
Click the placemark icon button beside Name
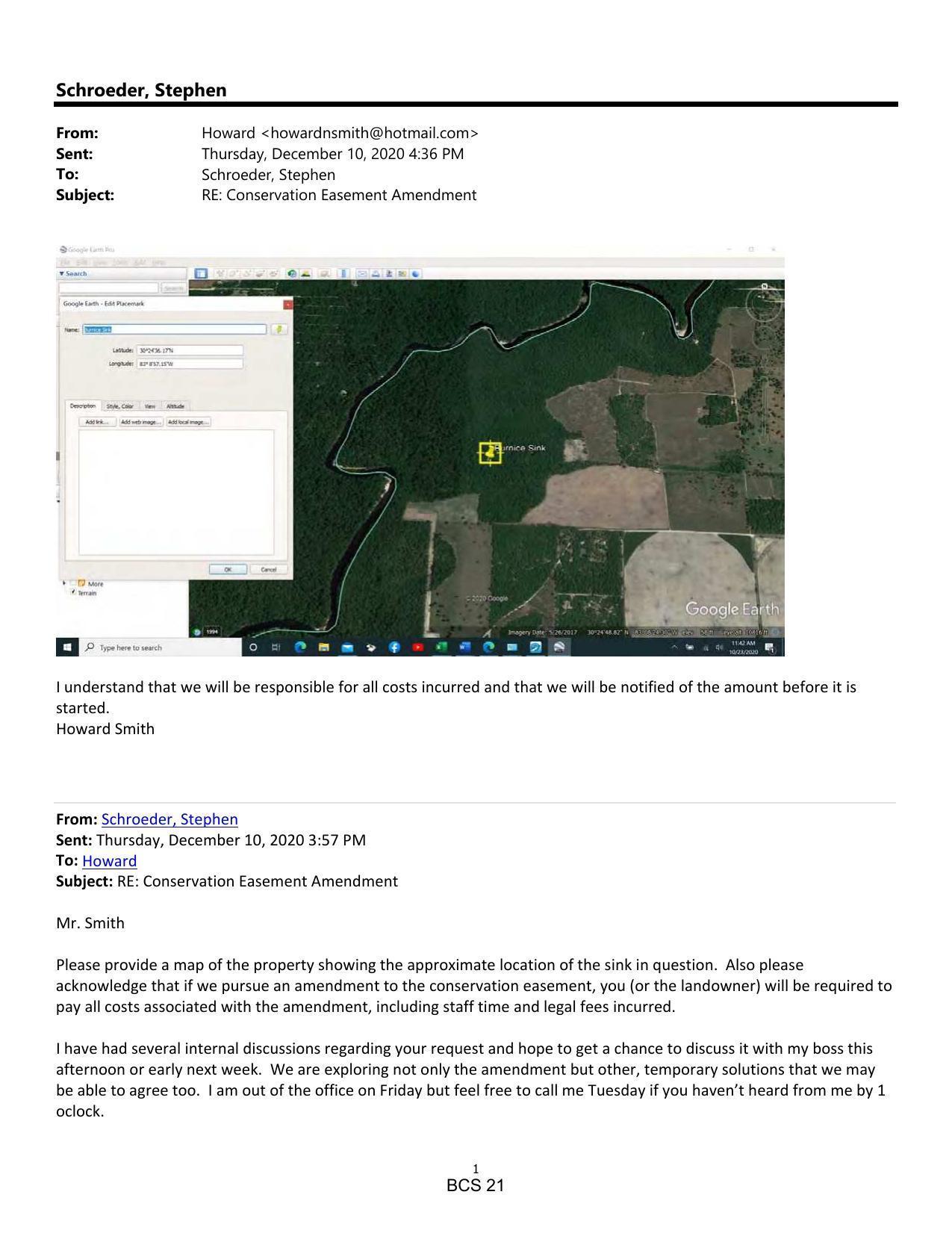pyautogui.click(x=279, y=329)
